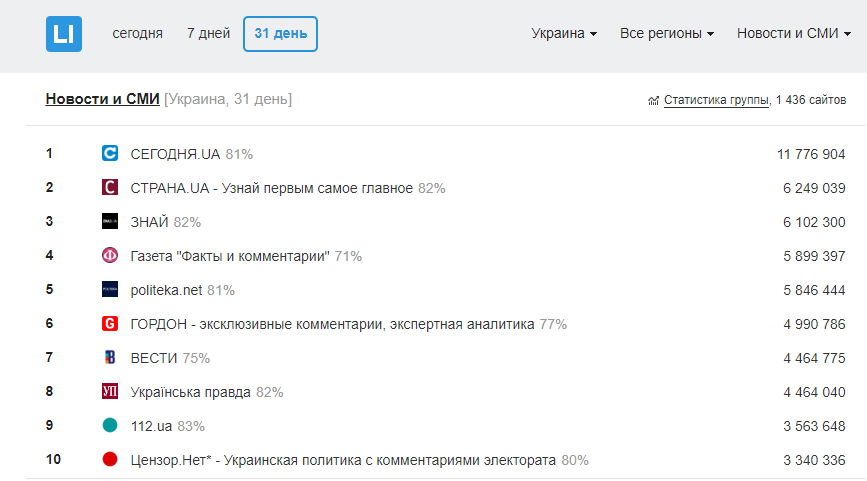
Task: Open the Новости и СМИ heading link
Action: pyautogui.click(x=102, y=99)
